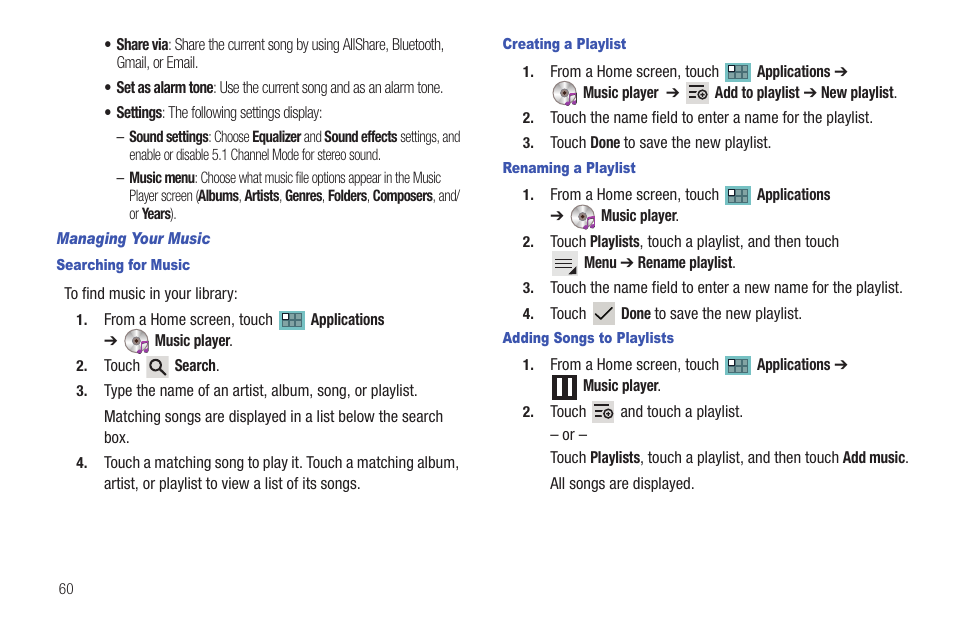The height and width of the screenshot is (636, 954).
Task: Click Applications grid icon under Adding Songs to Playlists
Action: click(737, 365)
